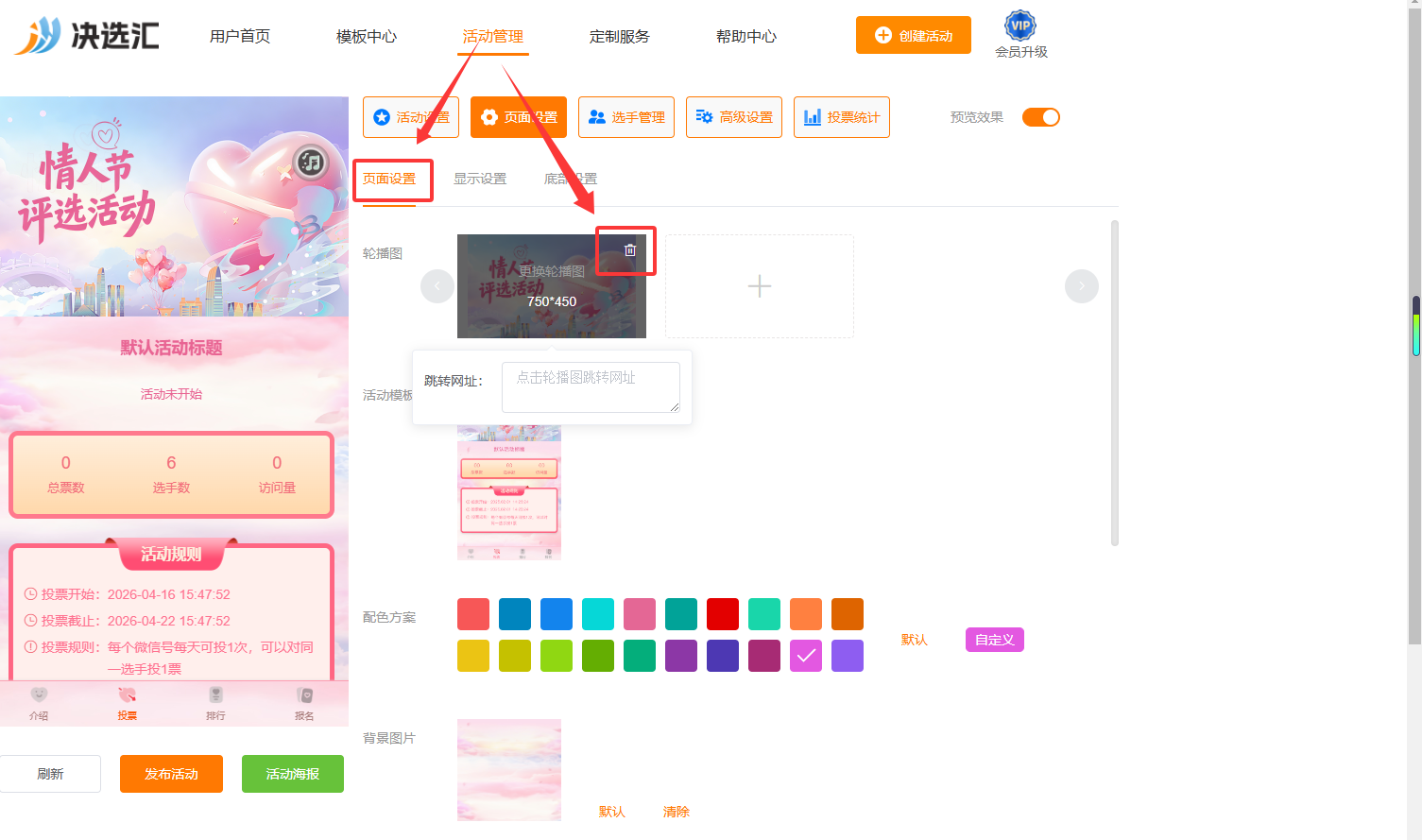The height and width of the screenshot is (840, 1422).
Task: Select the orange 页面设置 toolbar button
Action: [x=519, y=117]
